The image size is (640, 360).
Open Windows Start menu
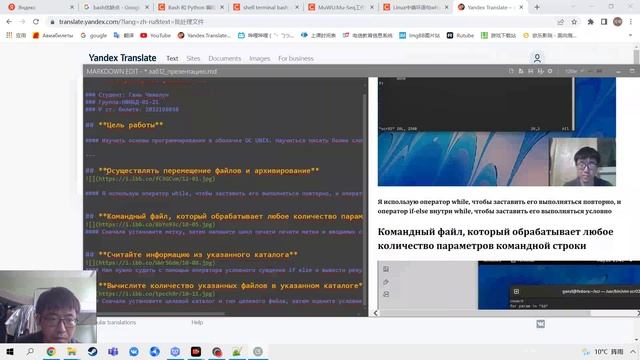[10, 351]
